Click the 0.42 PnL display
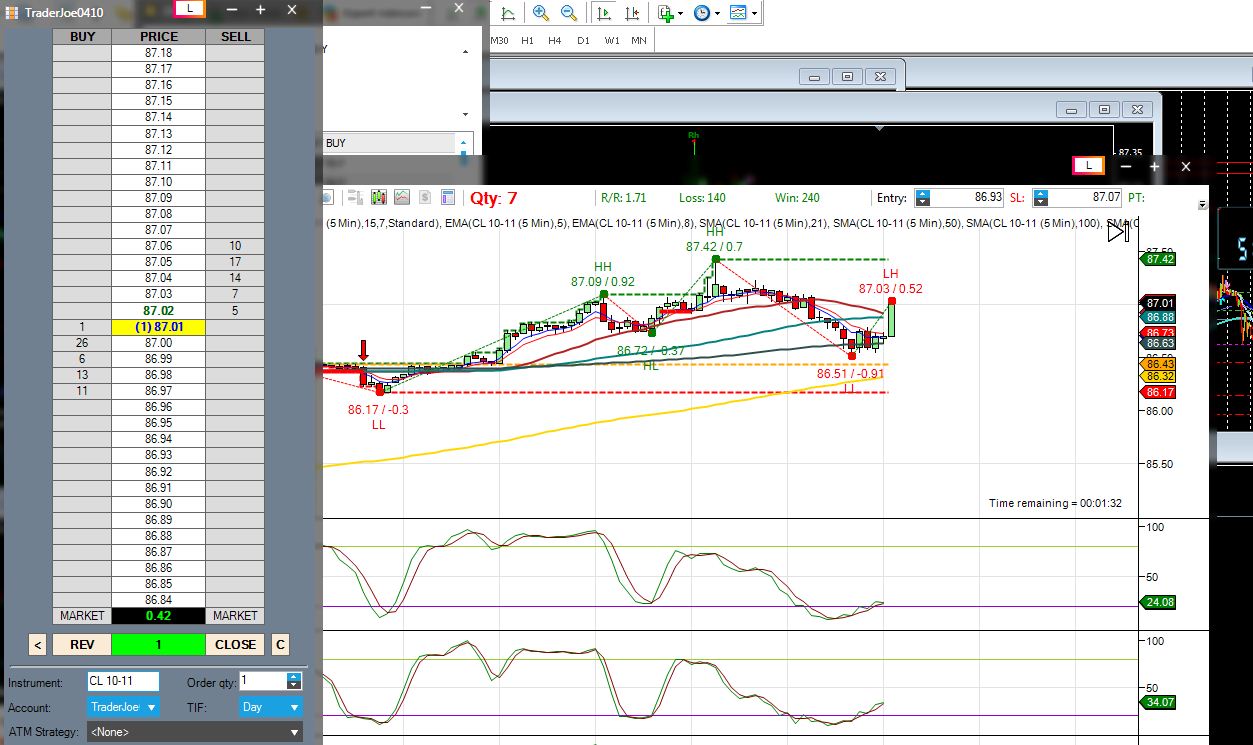Screen dimensions: 1253x745 pyautogui.click(x=159, y=616)
